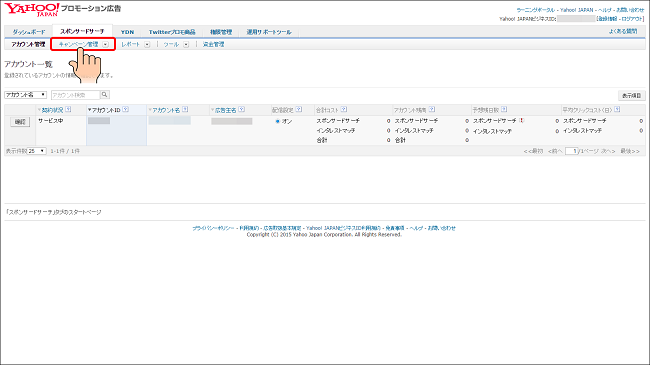Viewport: 650px width, 365px height.
Task: Expand the レポート dropdown arrow
Action: pyautogui.click(x=147, y=44)
